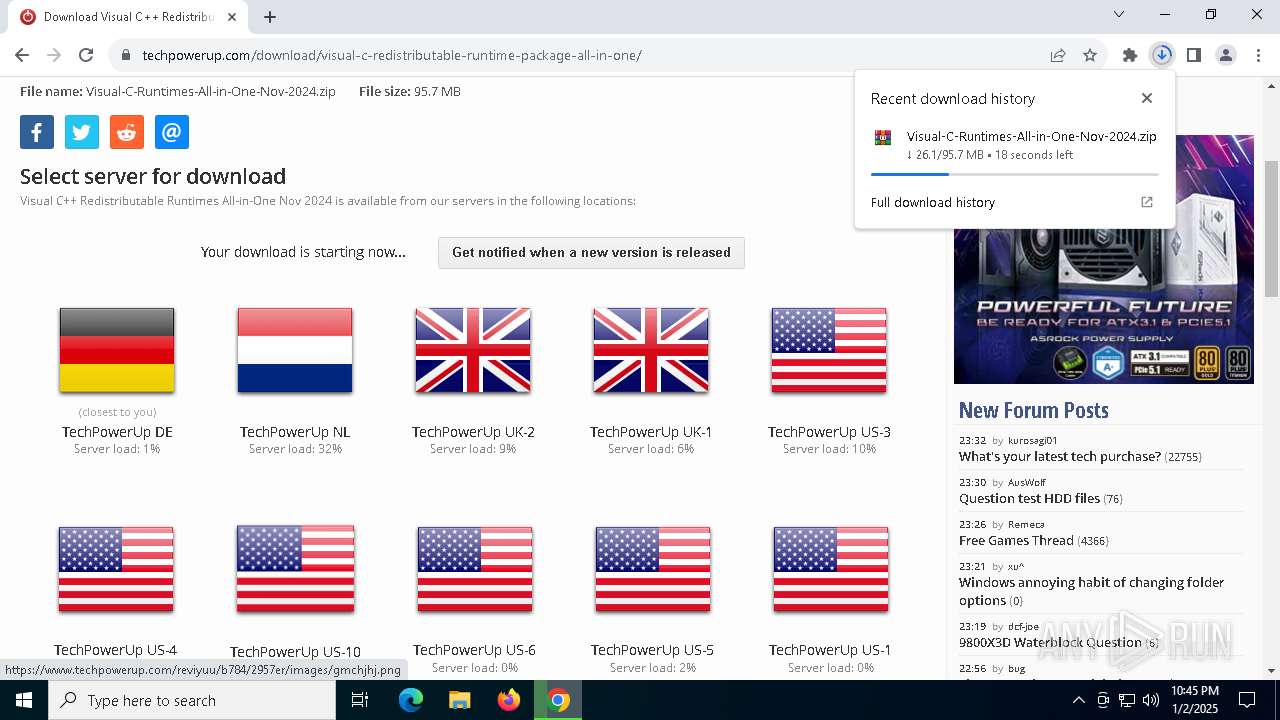The image size is (1280, 720).
Task: Click the download progress bar
Action: pyautogui.click(x=1015, y=174)
